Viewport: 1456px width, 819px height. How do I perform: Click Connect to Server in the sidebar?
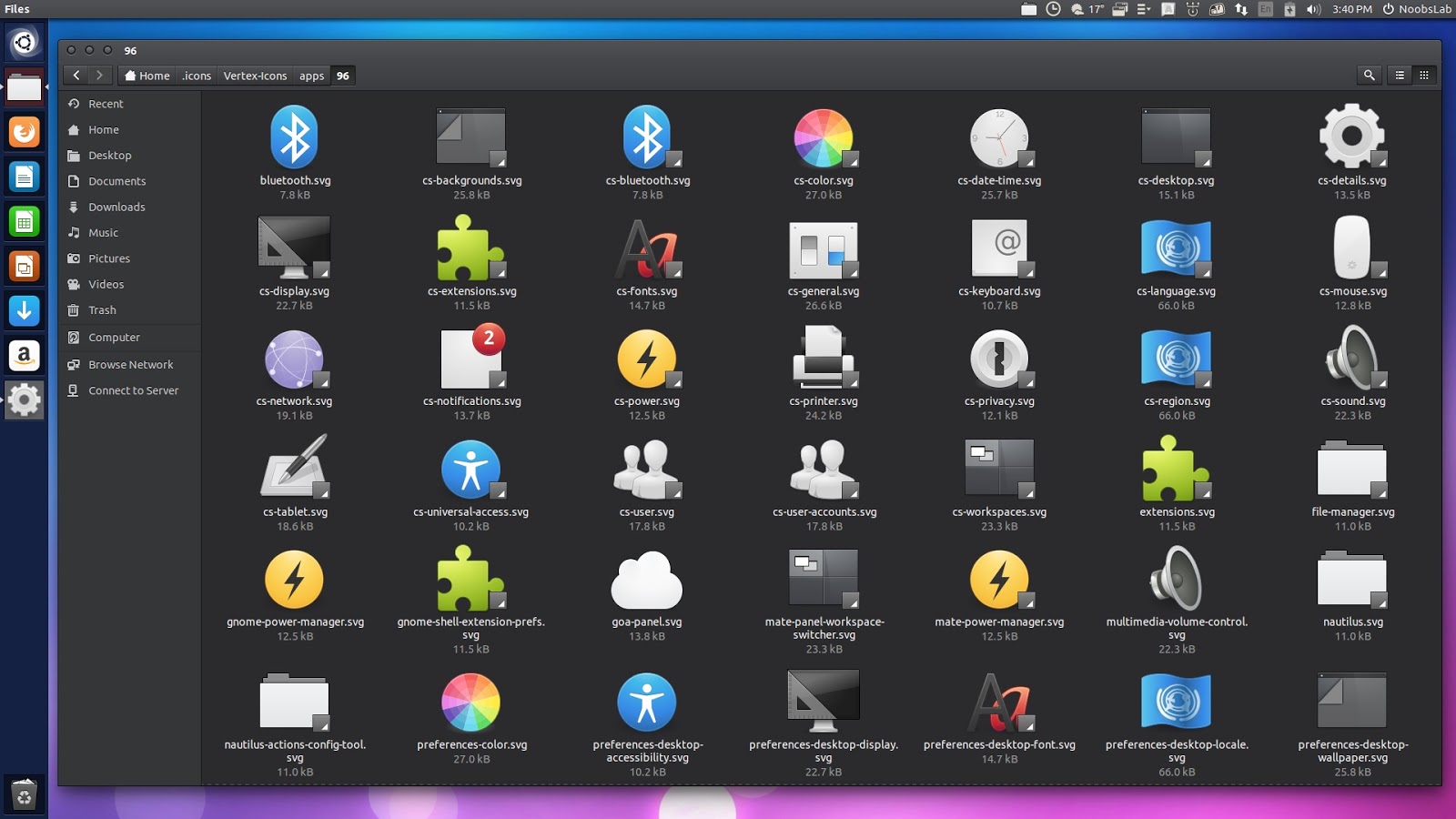(x=134, y=390)
